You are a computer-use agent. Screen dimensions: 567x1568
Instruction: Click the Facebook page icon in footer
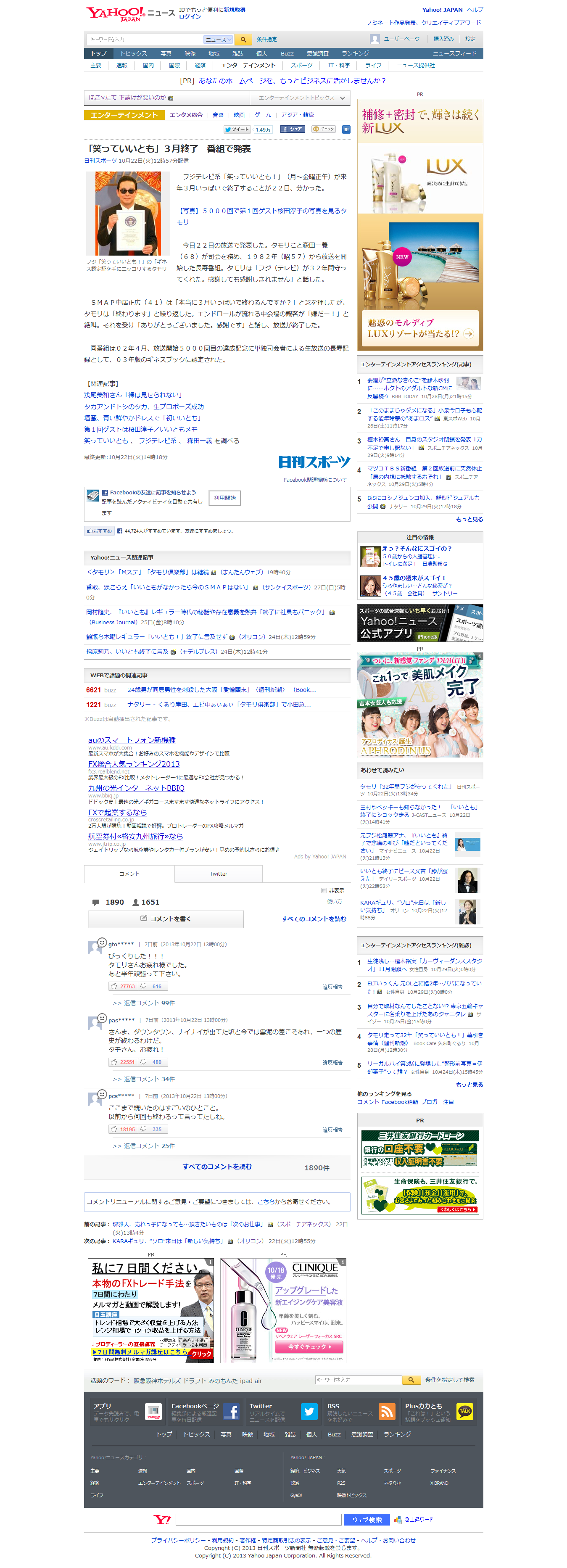(231, 1412)
